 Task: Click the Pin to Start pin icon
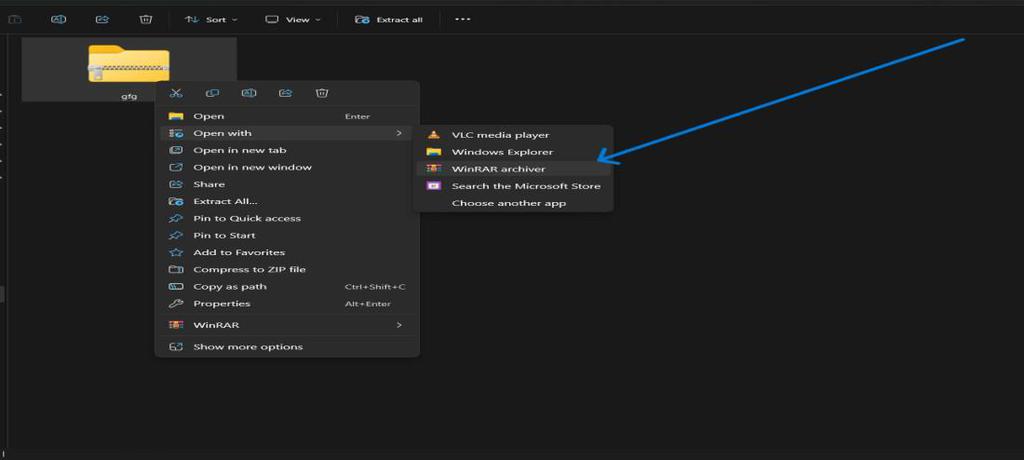pos(176,235)
